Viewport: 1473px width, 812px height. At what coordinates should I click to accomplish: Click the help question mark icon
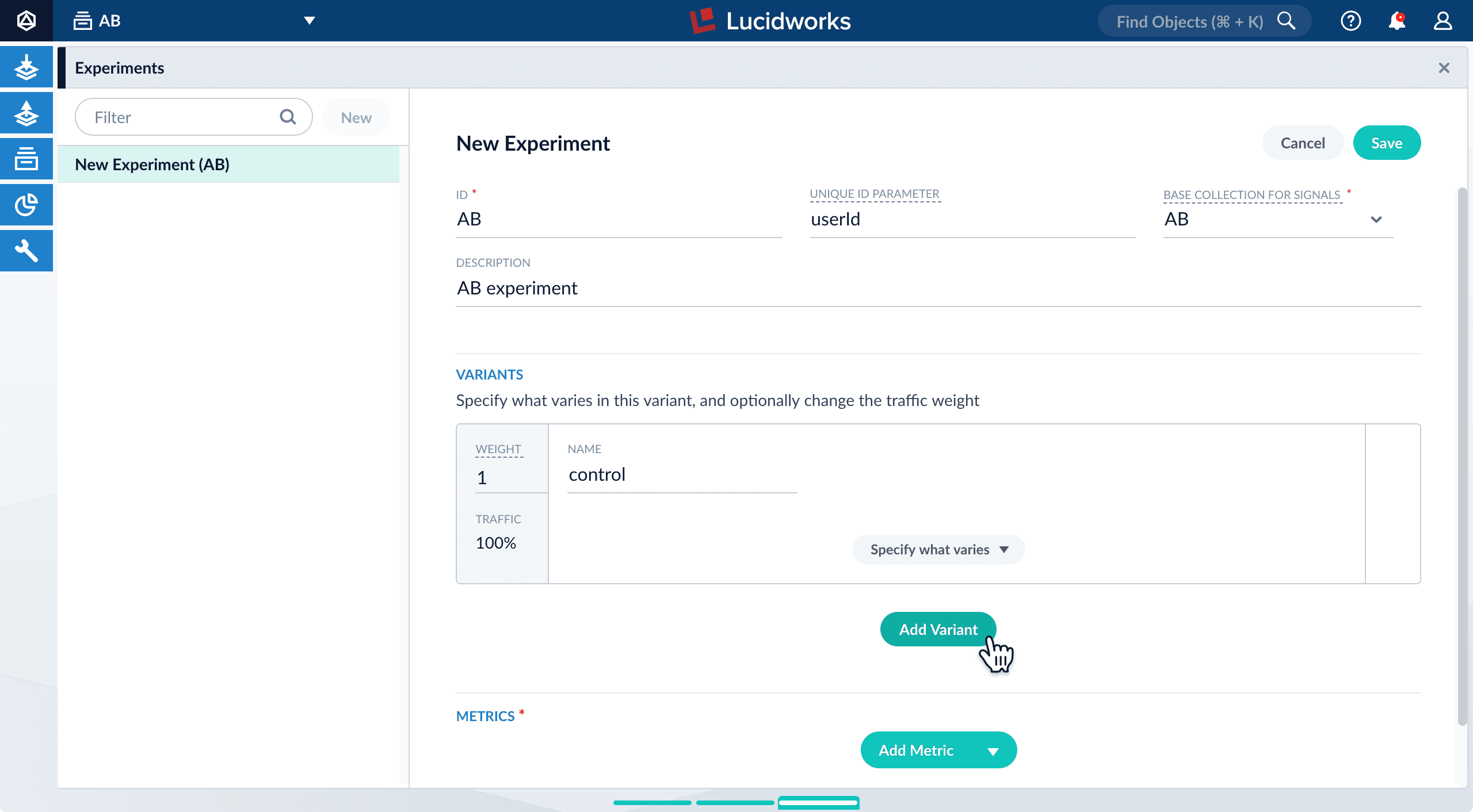[1351, 20]
